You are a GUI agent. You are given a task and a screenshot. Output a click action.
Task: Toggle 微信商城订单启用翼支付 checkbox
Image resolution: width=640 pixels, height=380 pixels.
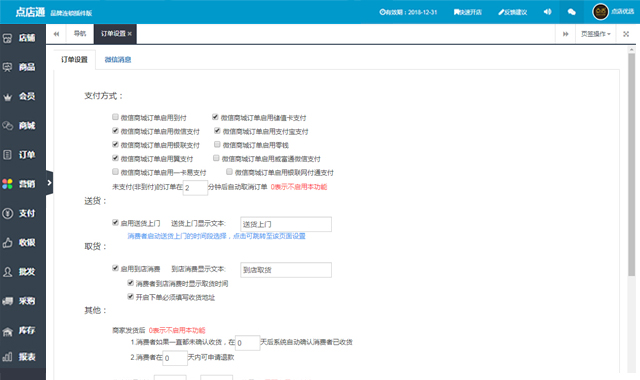point(116,158)
